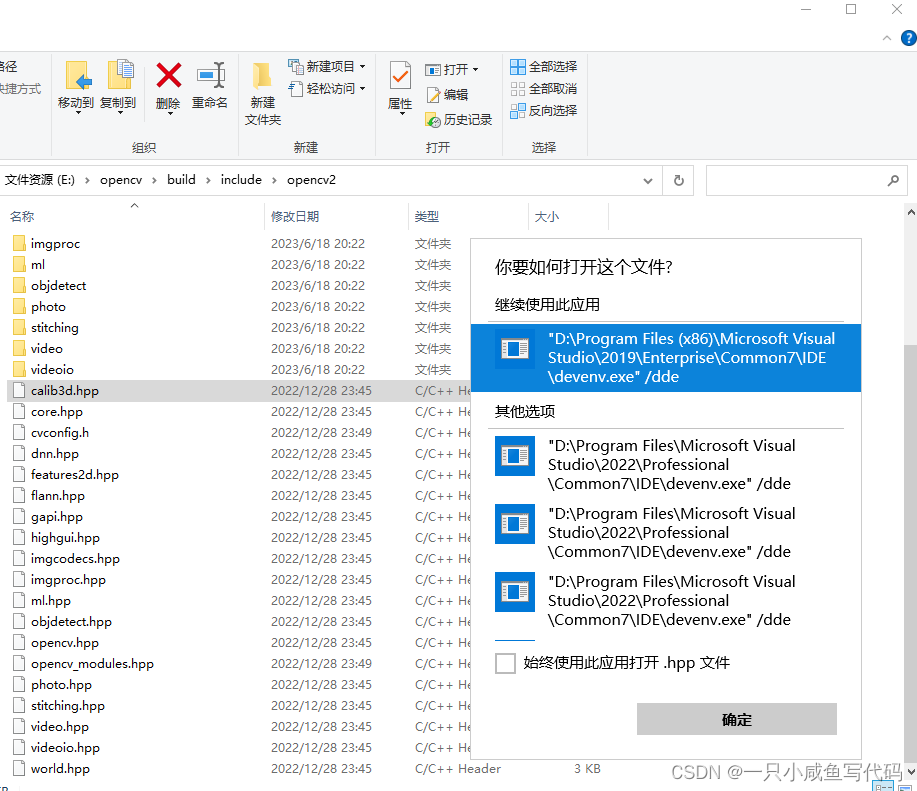Enable always use this app for .hpp
The image size is (917, 791).
tap(505, 664)
